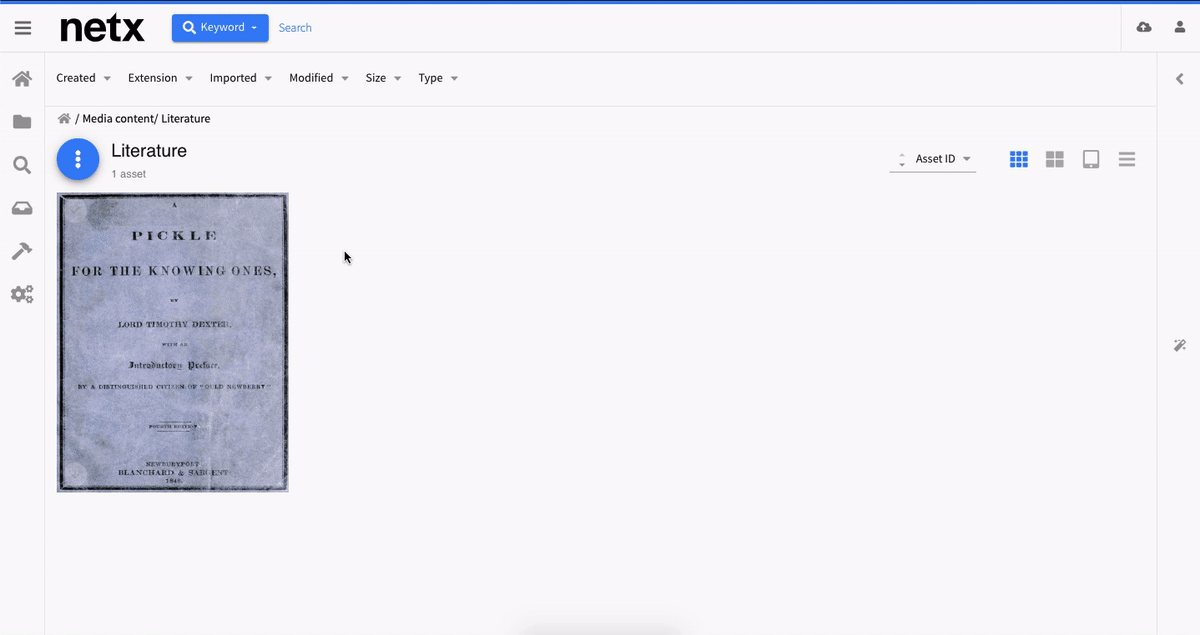
Task: Expand the Modified filter
Action: tap(319, 78)
